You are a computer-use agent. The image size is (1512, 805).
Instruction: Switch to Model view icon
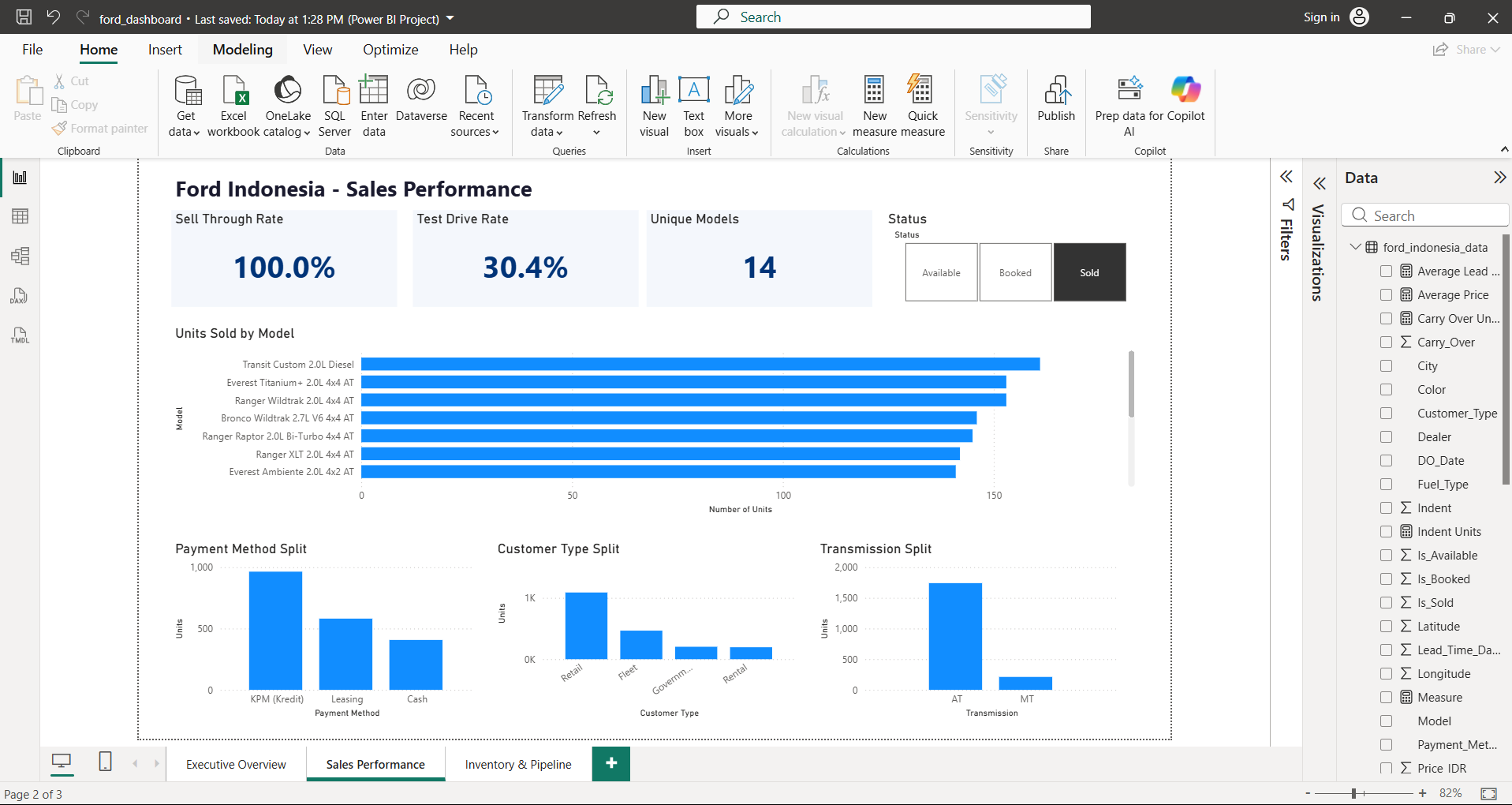(x=20, y=256)
